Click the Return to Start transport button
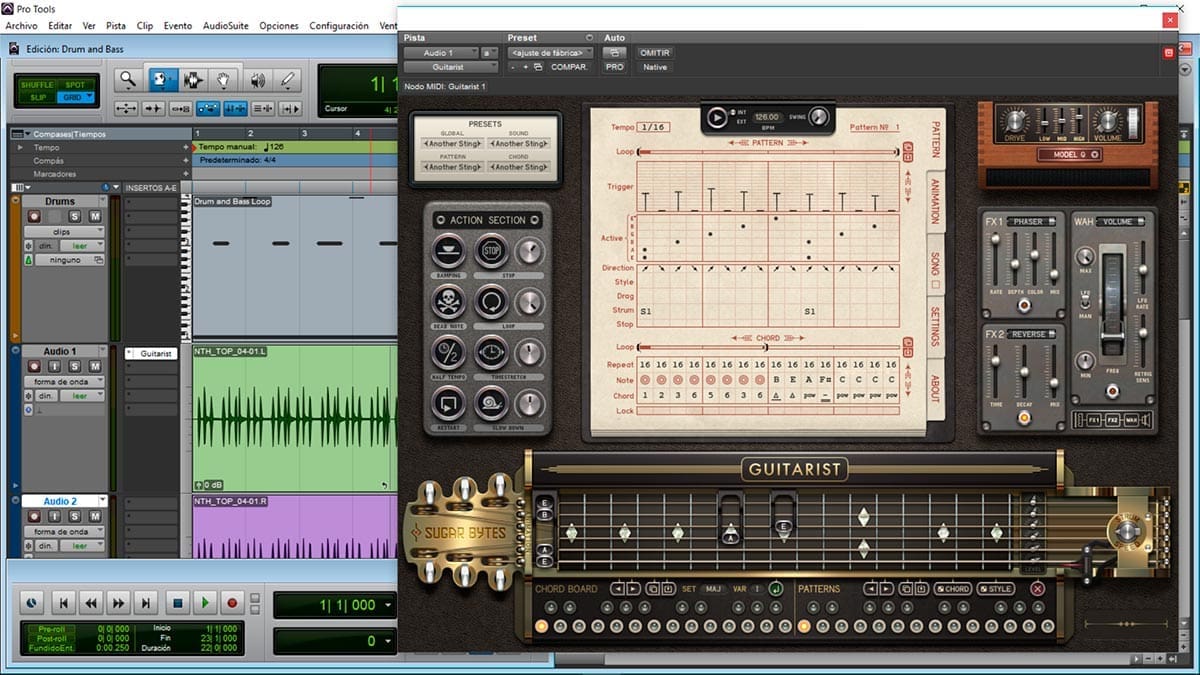 (62, 603)
